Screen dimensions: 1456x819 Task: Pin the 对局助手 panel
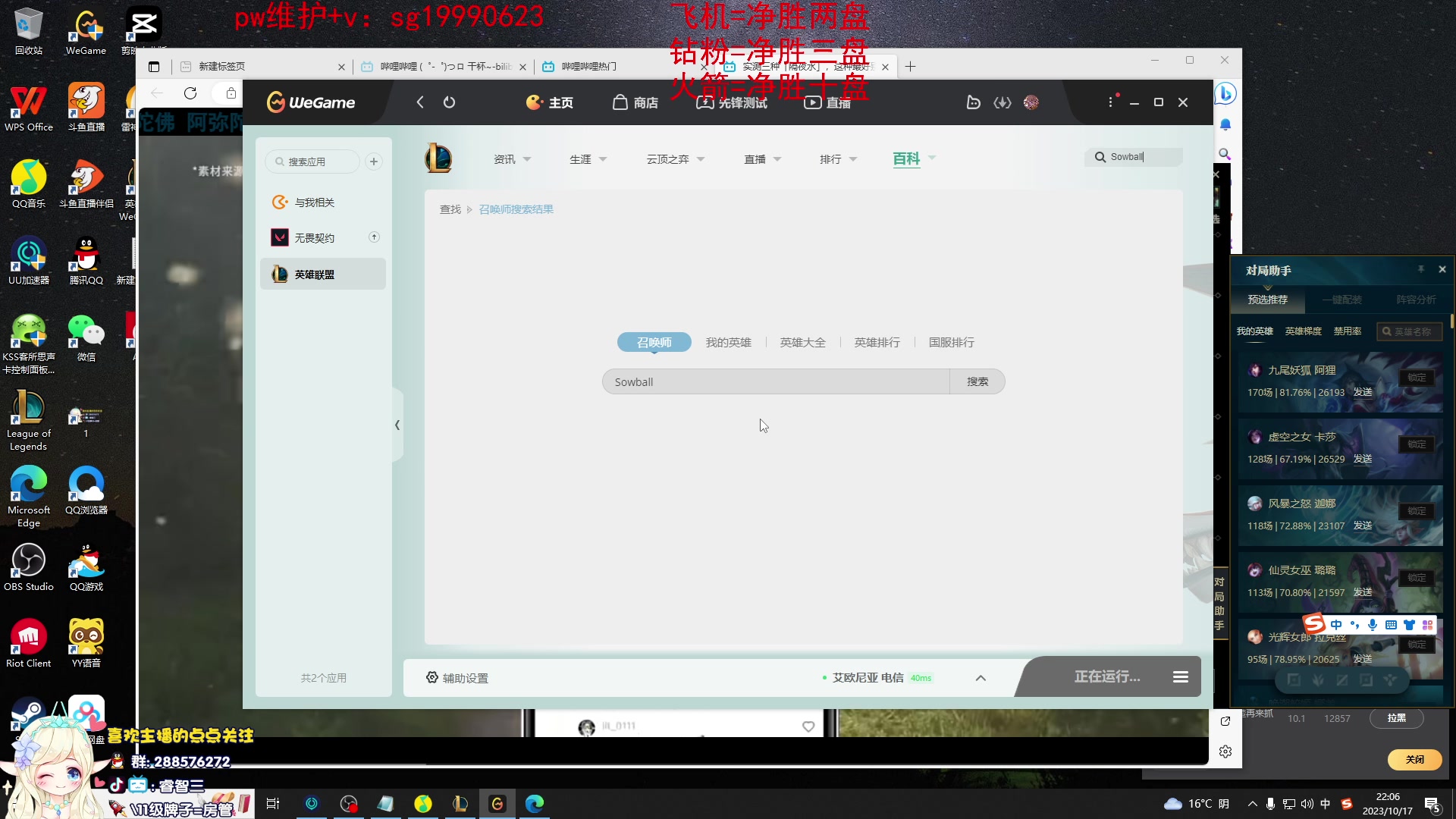(x=1421, y=269)
